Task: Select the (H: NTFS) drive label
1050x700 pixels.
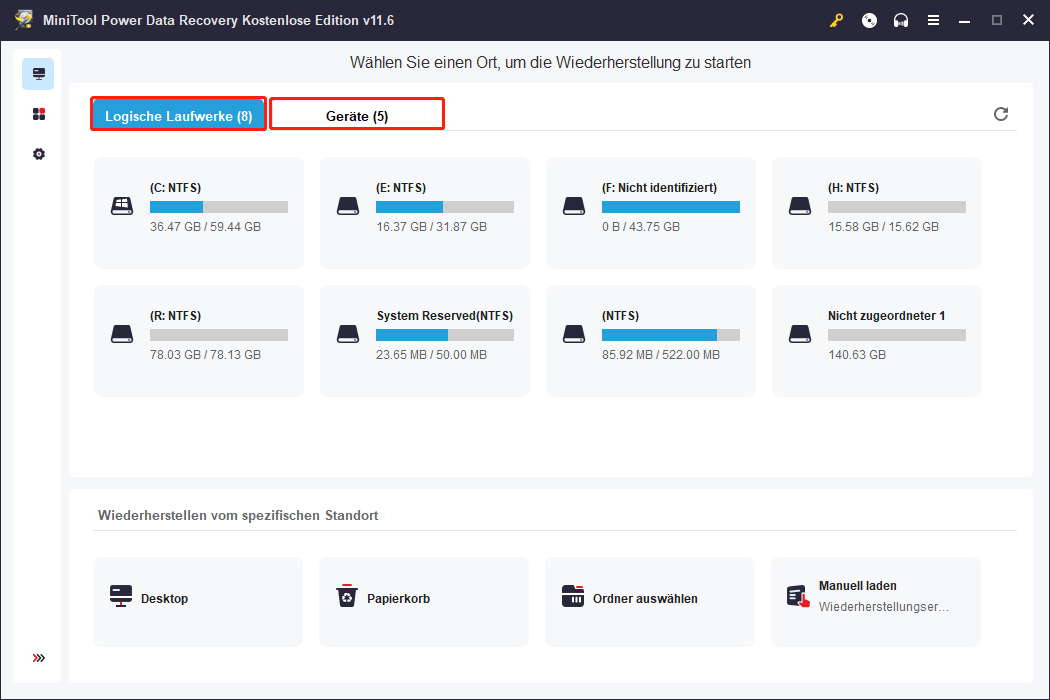Action: (854, 188)
